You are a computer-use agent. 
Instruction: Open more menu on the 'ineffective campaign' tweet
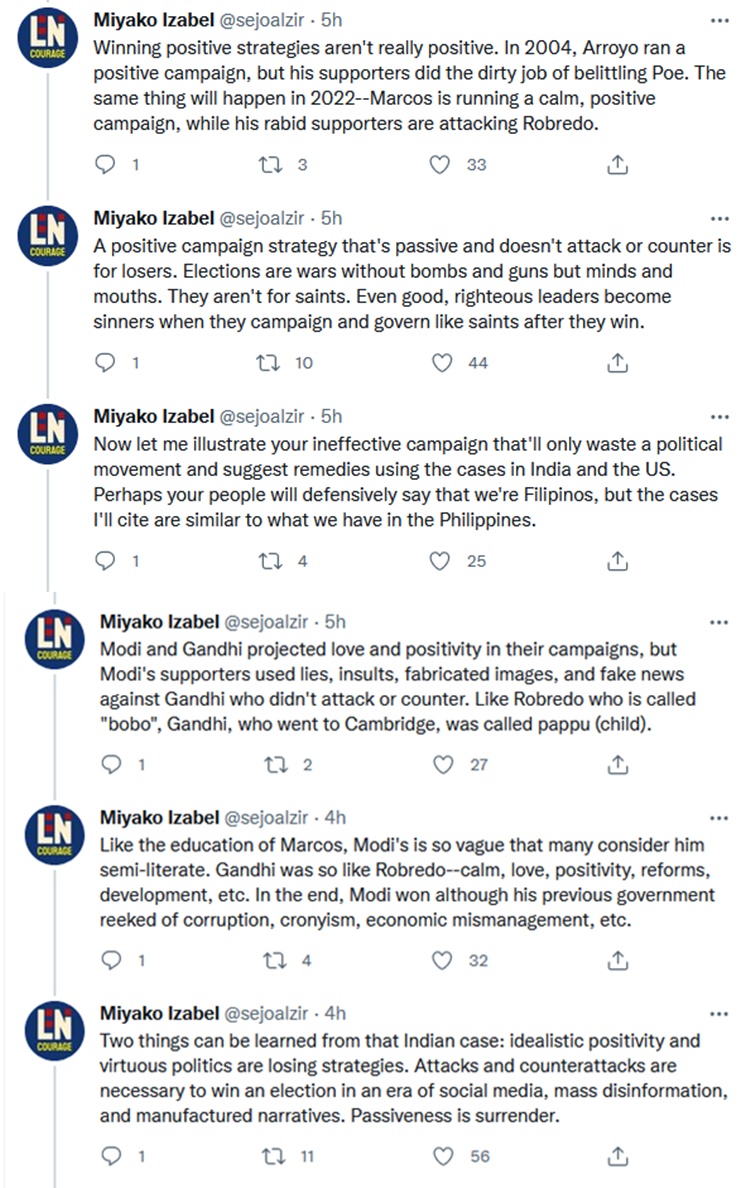click(718, 415)
